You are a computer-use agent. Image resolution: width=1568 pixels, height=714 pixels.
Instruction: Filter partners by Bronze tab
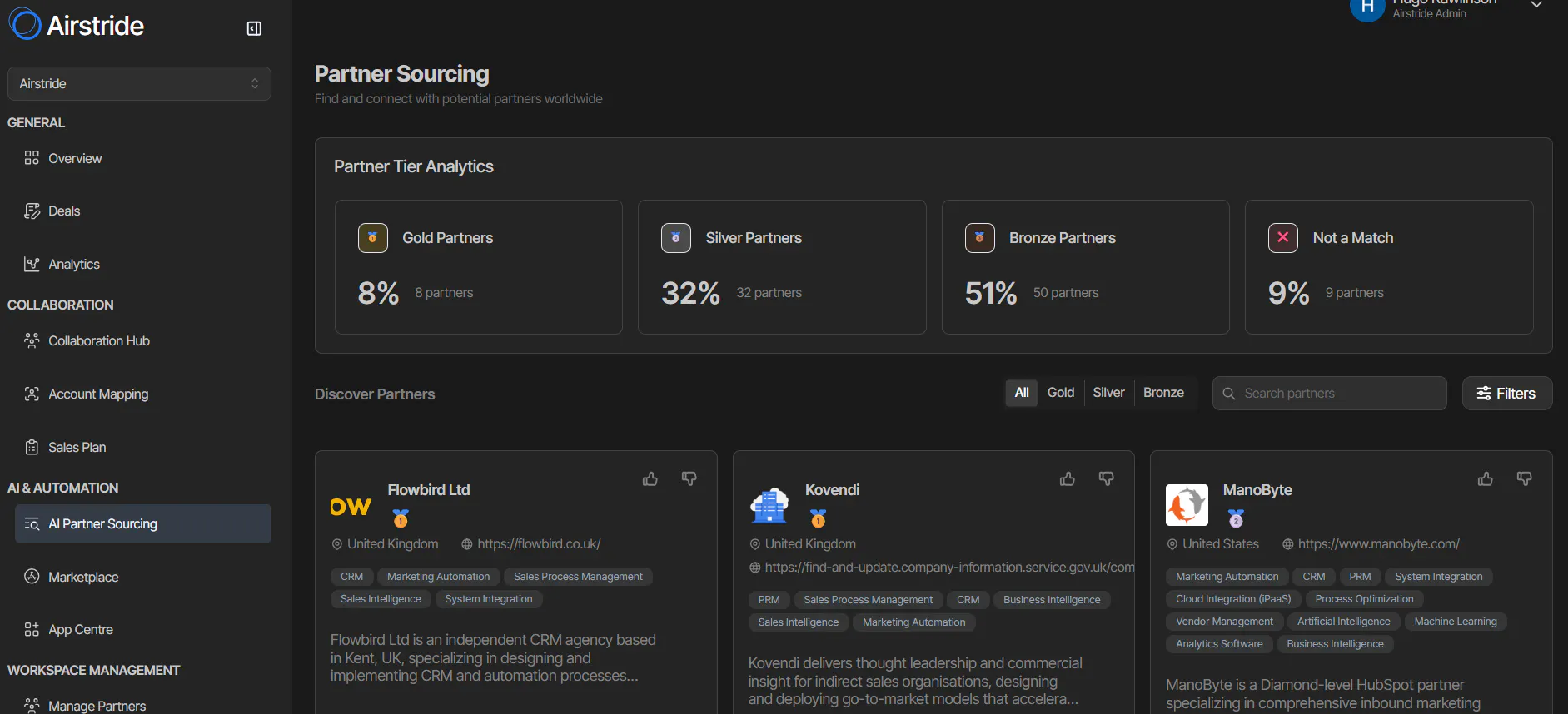click(1163, 393)
